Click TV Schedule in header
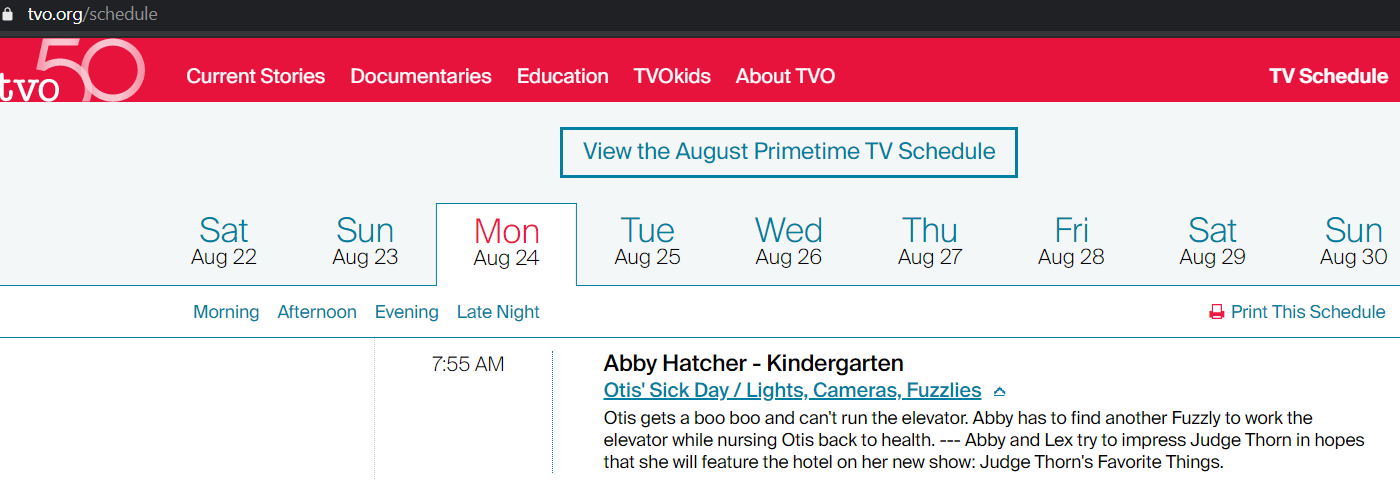1400x480 pixels. pyautogui.click(x=1328, y=76)
